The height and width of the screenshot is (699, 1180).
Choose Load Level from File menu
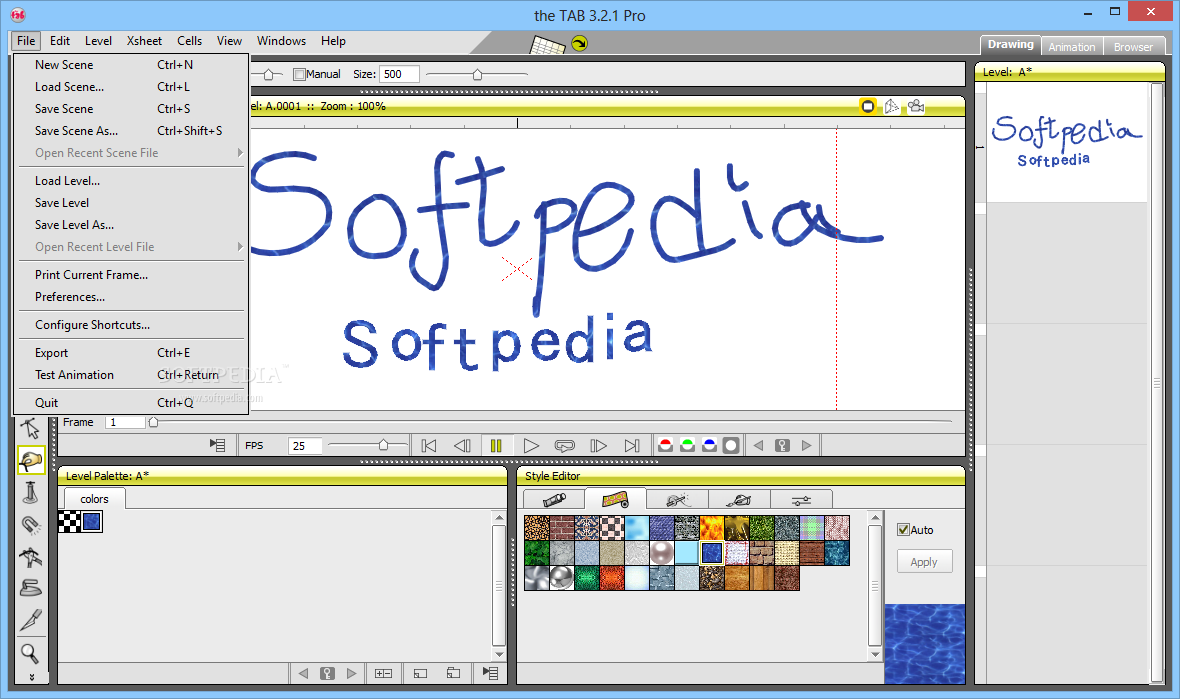[132, 181]
